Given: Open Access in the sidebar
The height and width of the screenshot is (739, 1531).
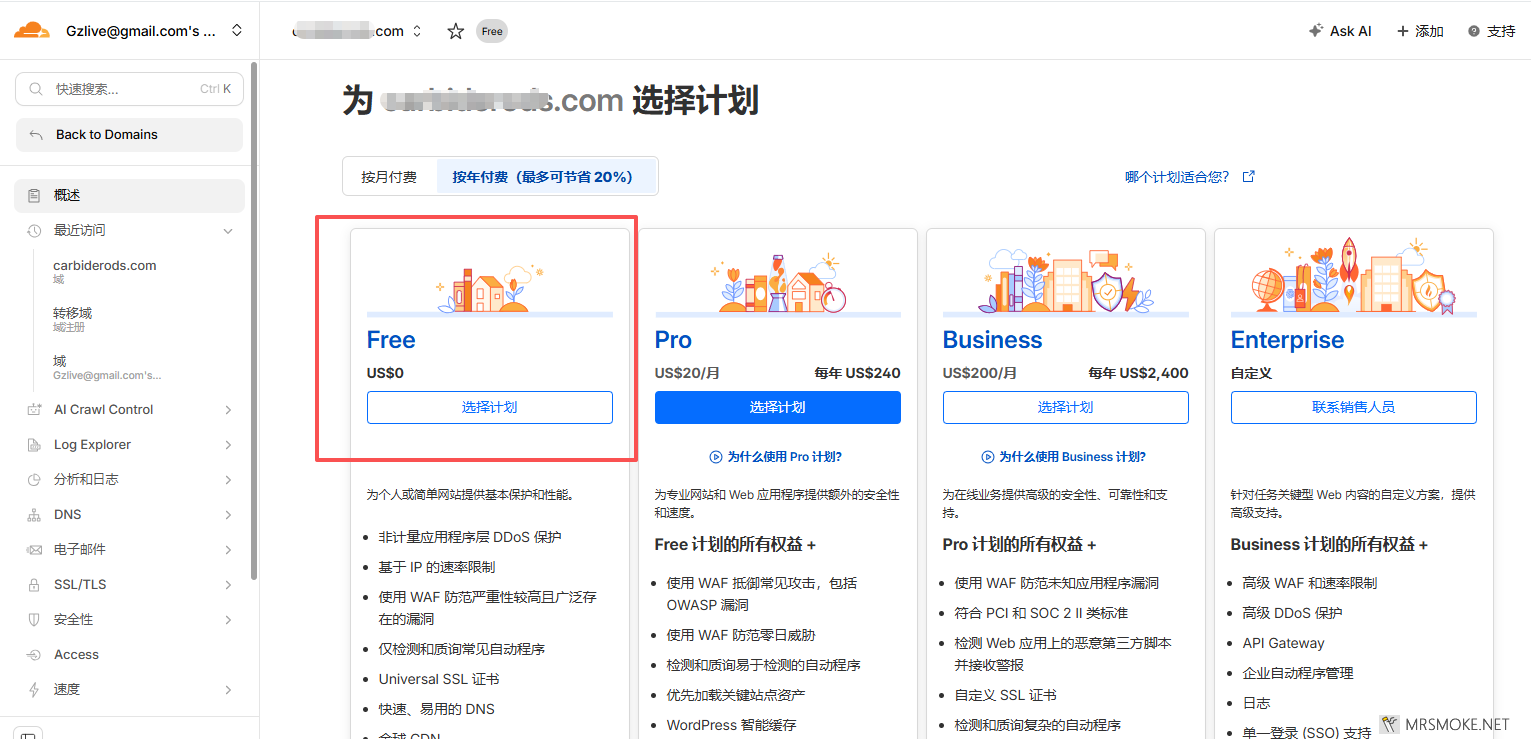Looking at the screenshot, I should [x=76, y=655].
